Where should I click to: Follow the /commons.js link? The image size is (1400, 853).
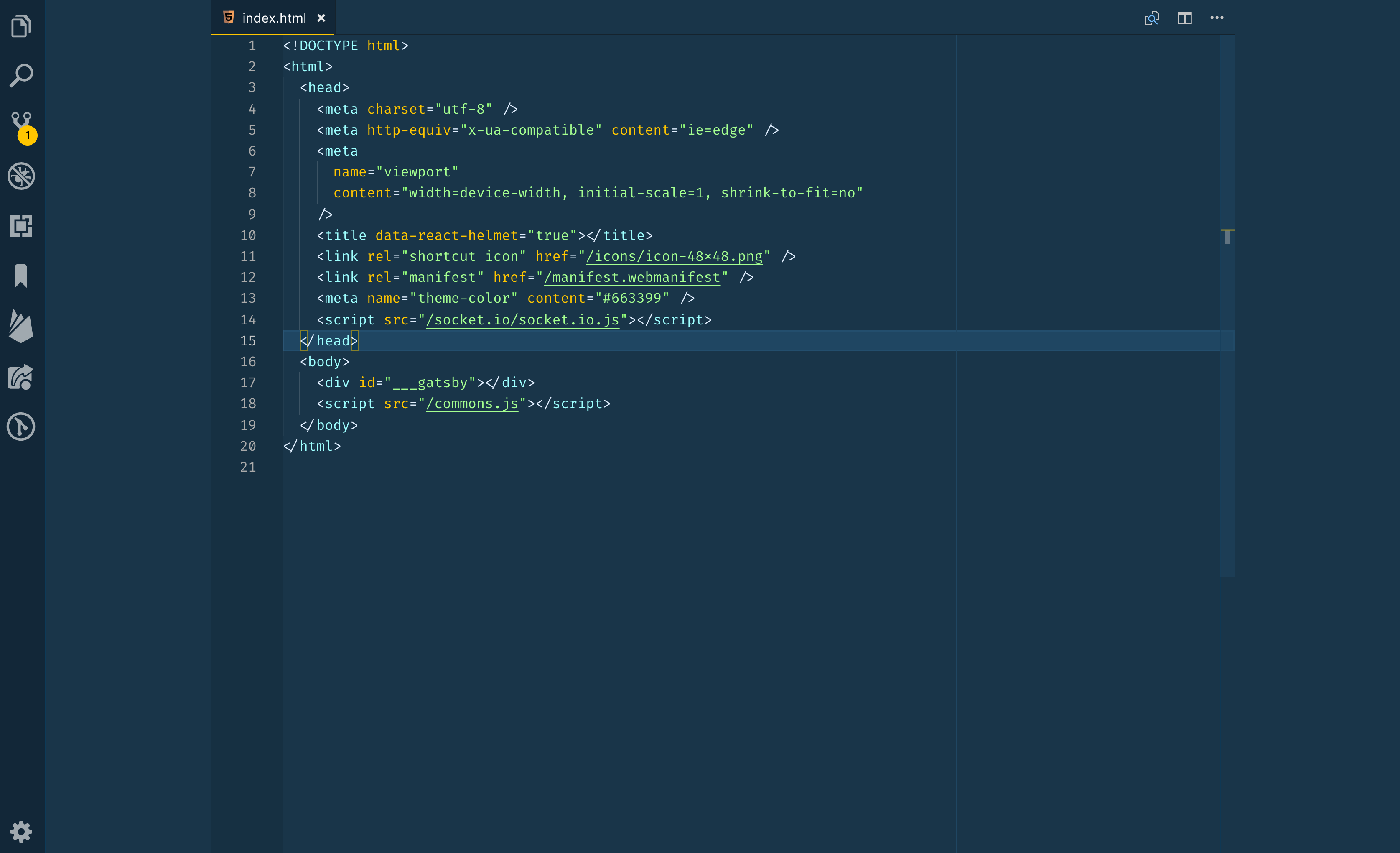472,404
